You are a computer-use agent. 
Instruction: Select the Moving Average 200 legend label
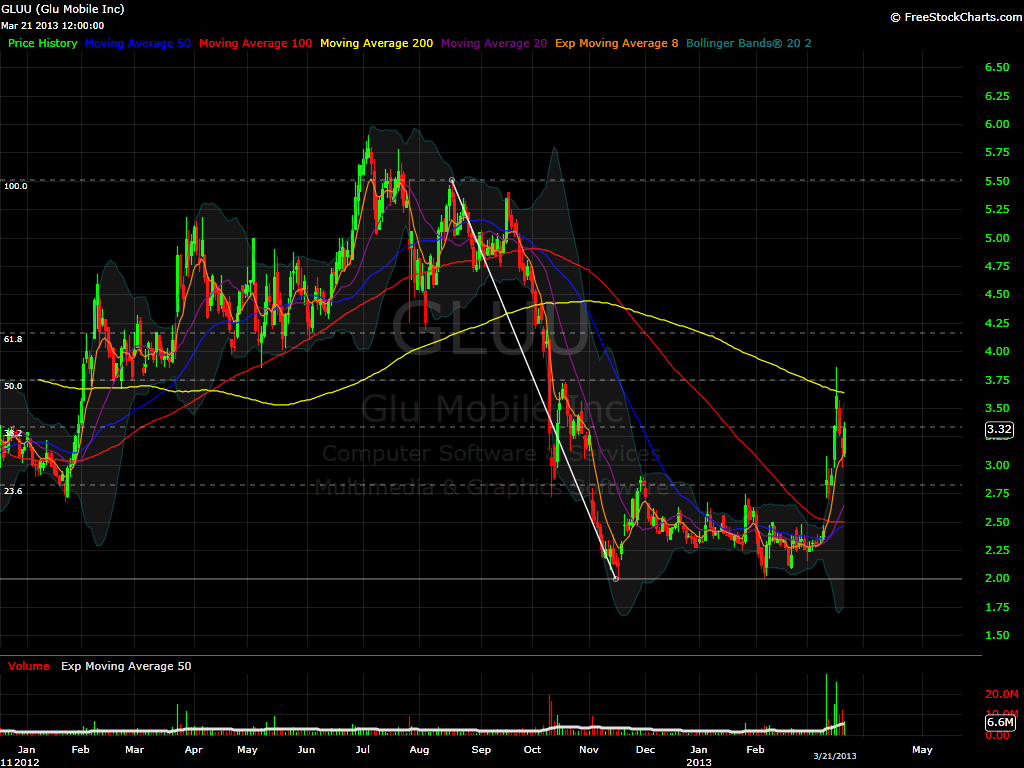click(376, 43)
